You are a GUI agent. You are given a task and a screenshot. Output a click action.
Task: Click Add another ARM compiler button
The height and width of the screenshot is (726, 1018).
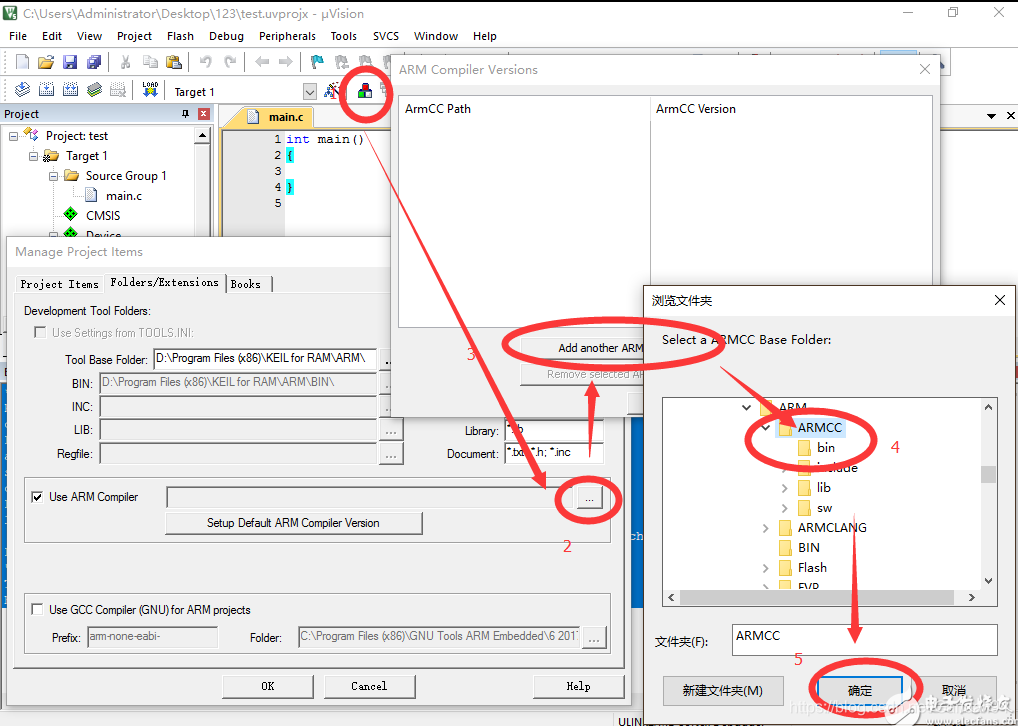point(582,348)
